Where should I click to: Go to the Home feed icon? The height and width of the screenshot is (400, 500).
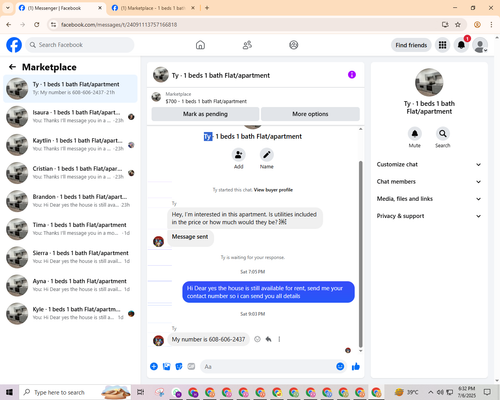[x=200, y=45]
